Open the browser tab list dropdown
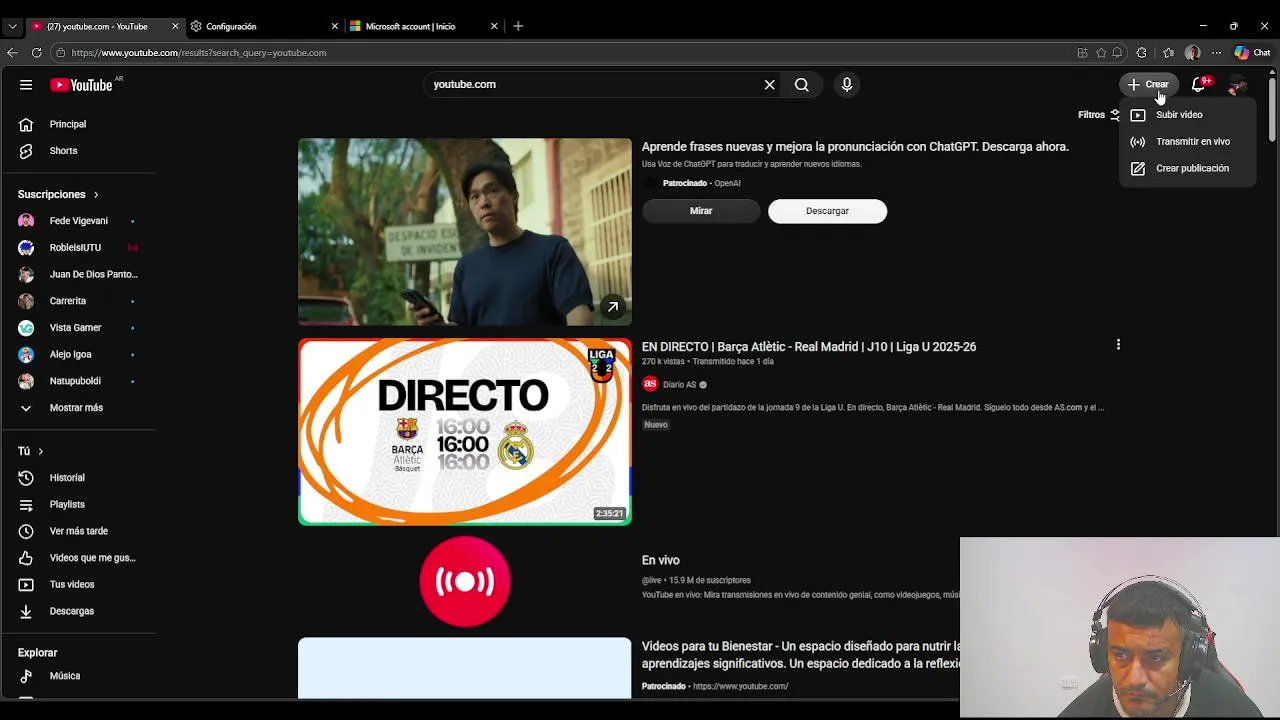Viewport: 1280px width, 720px height. coord(12,27)
